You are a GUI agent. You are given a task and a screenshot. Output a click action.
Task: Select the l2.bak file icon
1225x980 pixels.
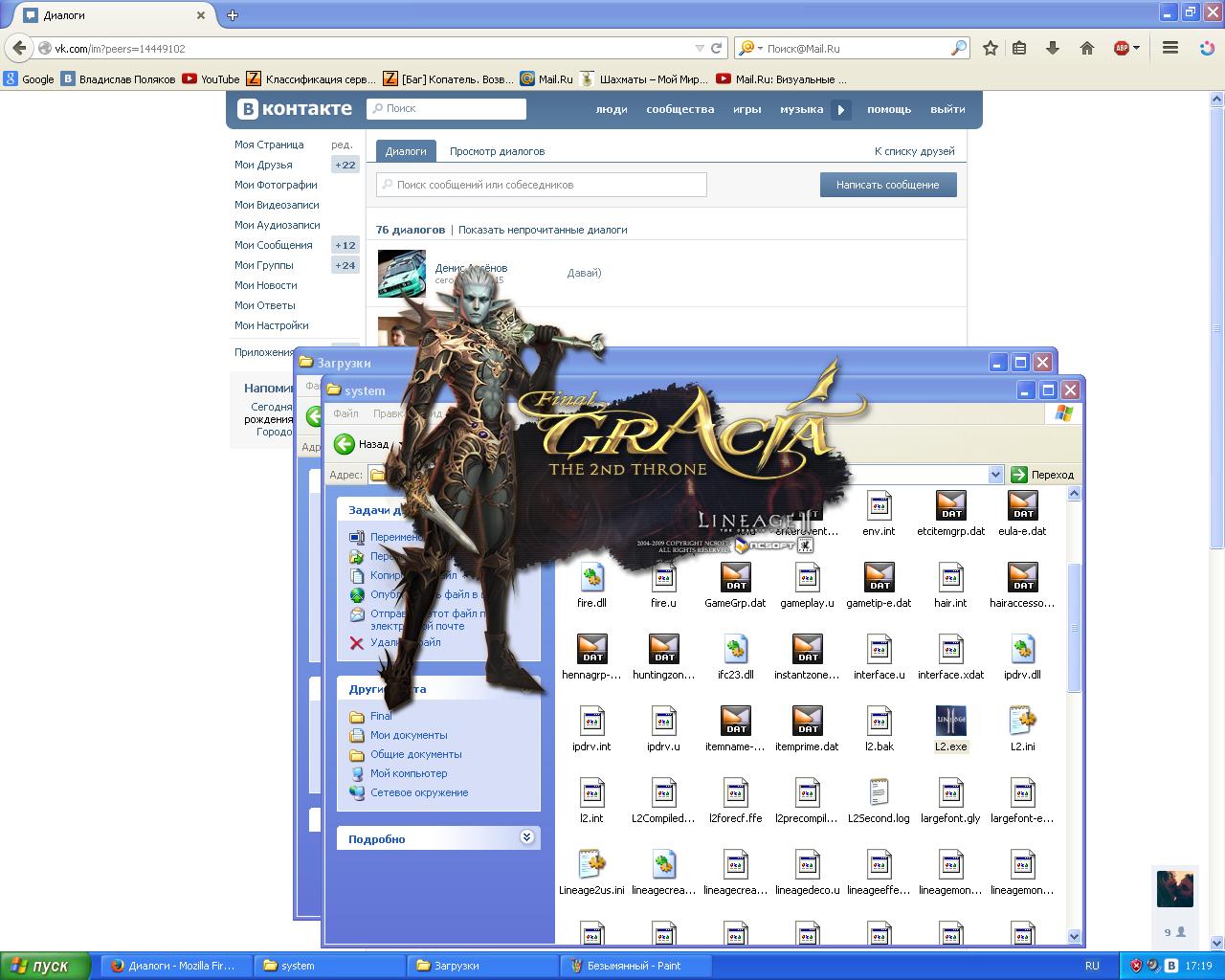(879, 721)
